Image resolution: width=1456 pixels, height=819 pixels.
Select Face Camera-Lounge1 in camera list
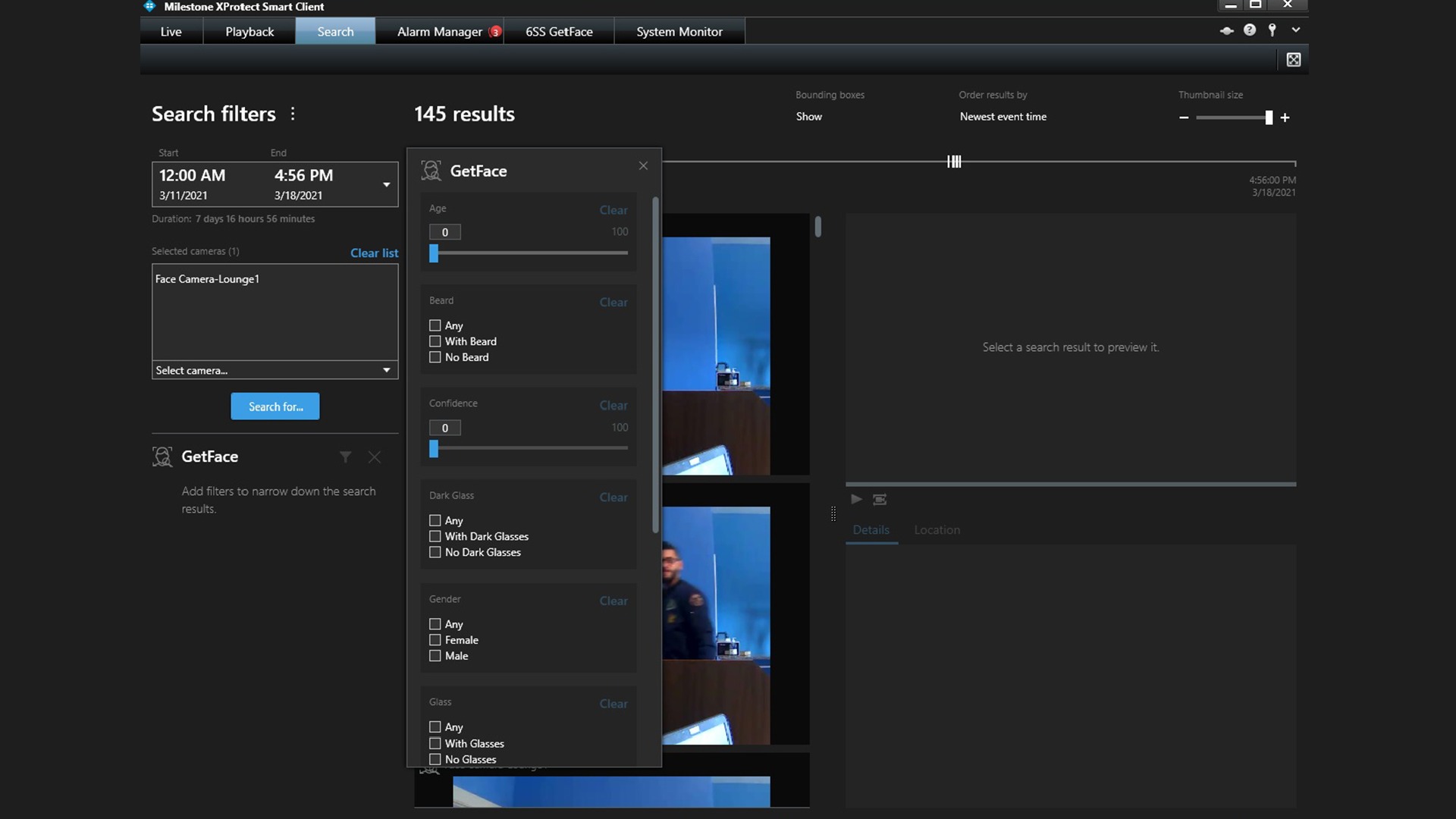[207, 279]
